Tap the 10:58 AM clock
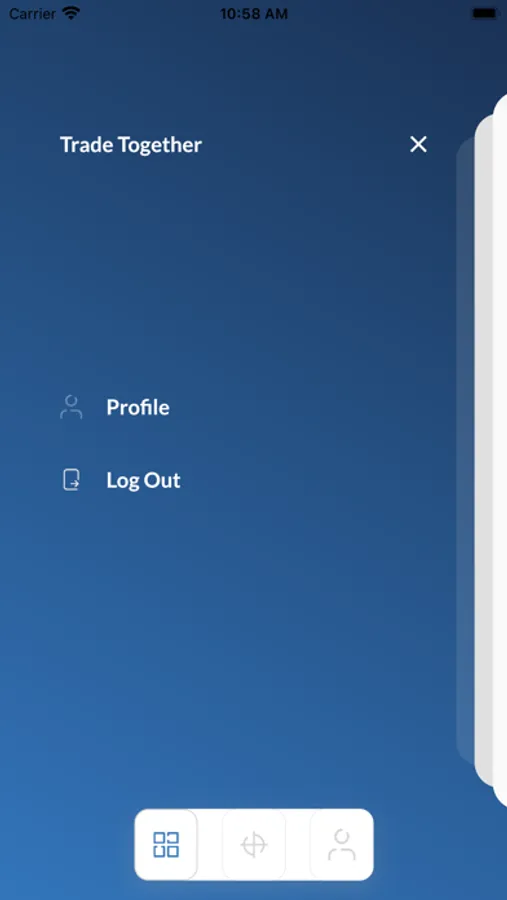Viewport: 507px width, 900px height. (x=254, y=14)
